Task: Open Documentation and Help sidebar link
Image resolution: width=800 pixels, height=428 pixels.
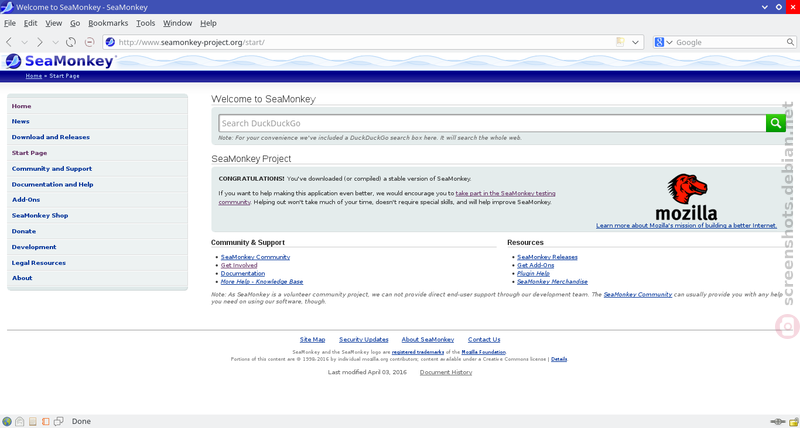Action: click(x=53, y=185)
